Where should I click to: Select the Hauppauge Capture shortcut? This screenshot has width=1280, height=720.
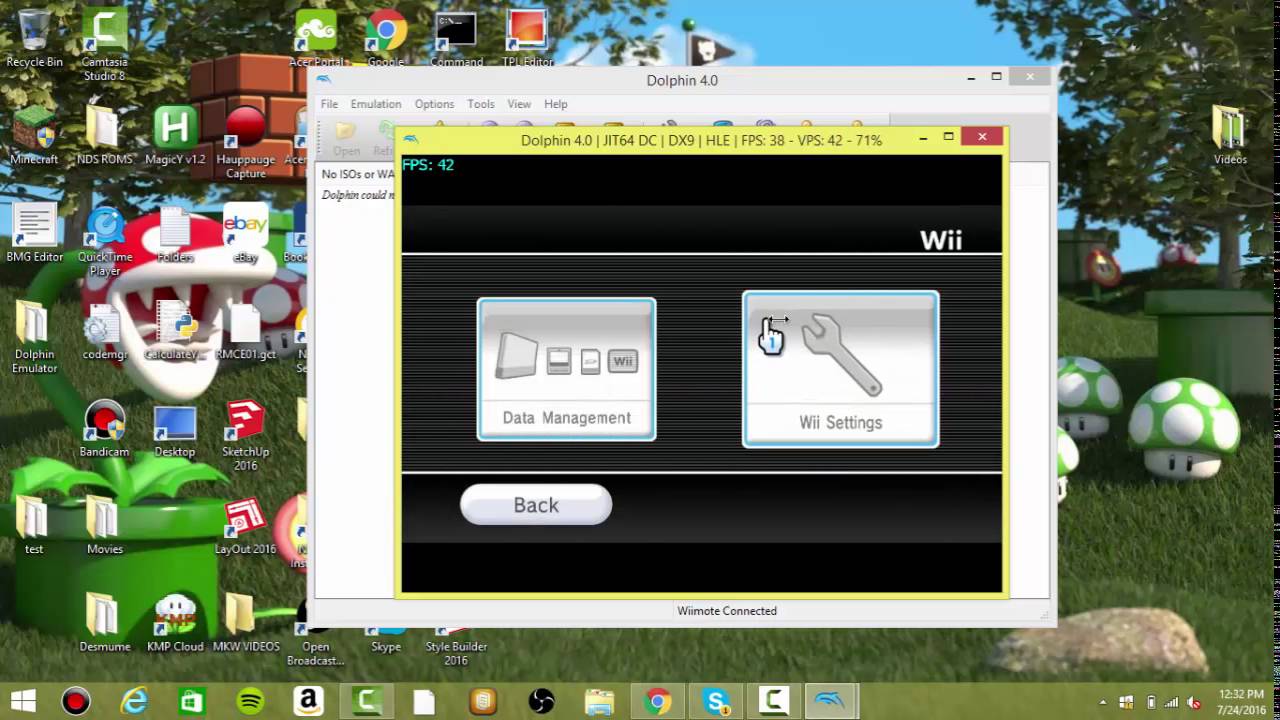[245, 142]
